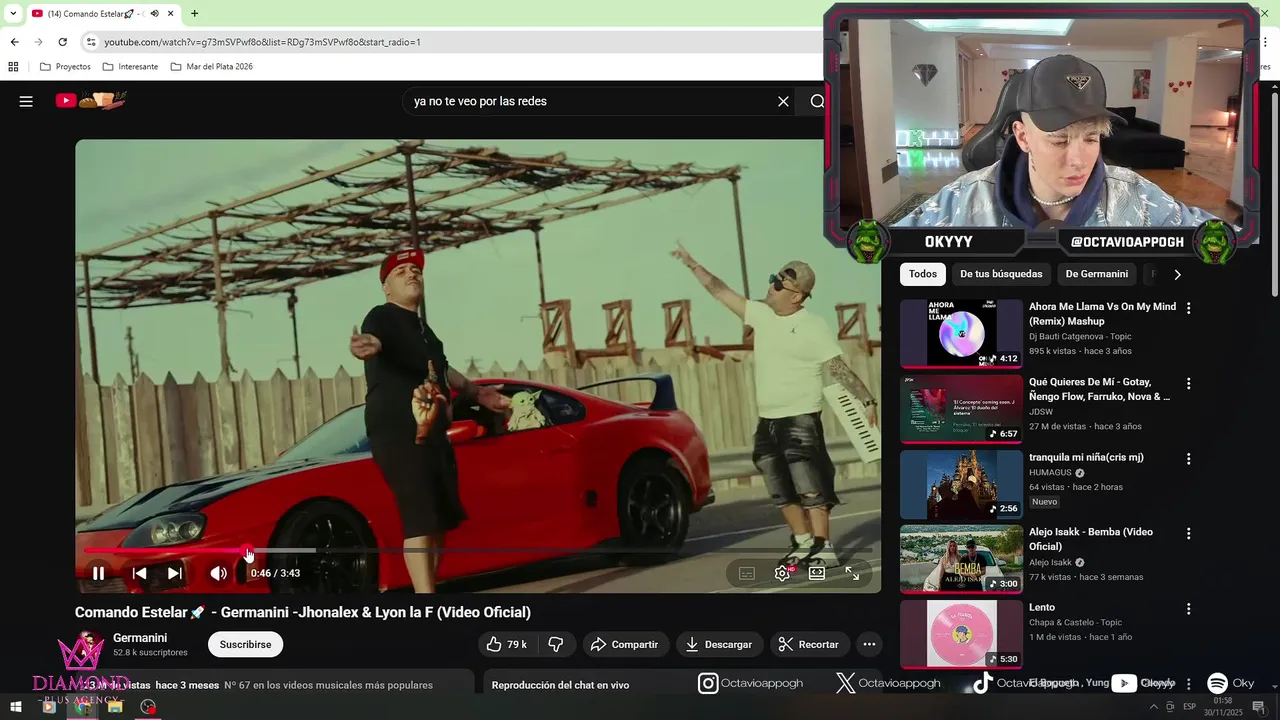This screenshot has width=1280, height=720.
Task: Open options for Ahora Me Llama mashup
Action: [1188, 308]
